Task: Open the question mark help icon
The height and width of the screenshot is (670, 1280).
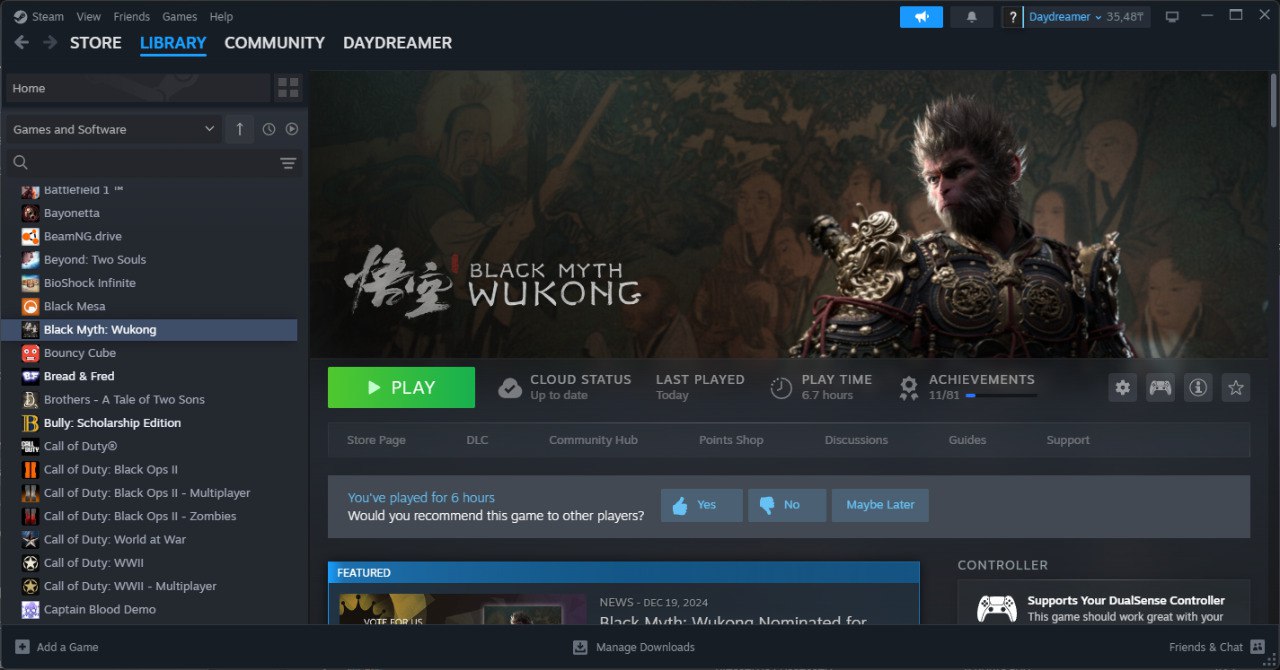Action: point(1012,17)
